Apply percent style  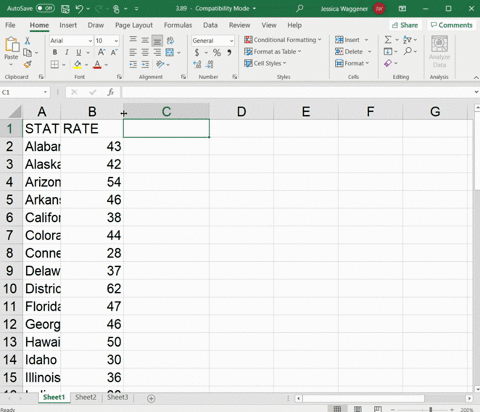[x=217, y=53]
